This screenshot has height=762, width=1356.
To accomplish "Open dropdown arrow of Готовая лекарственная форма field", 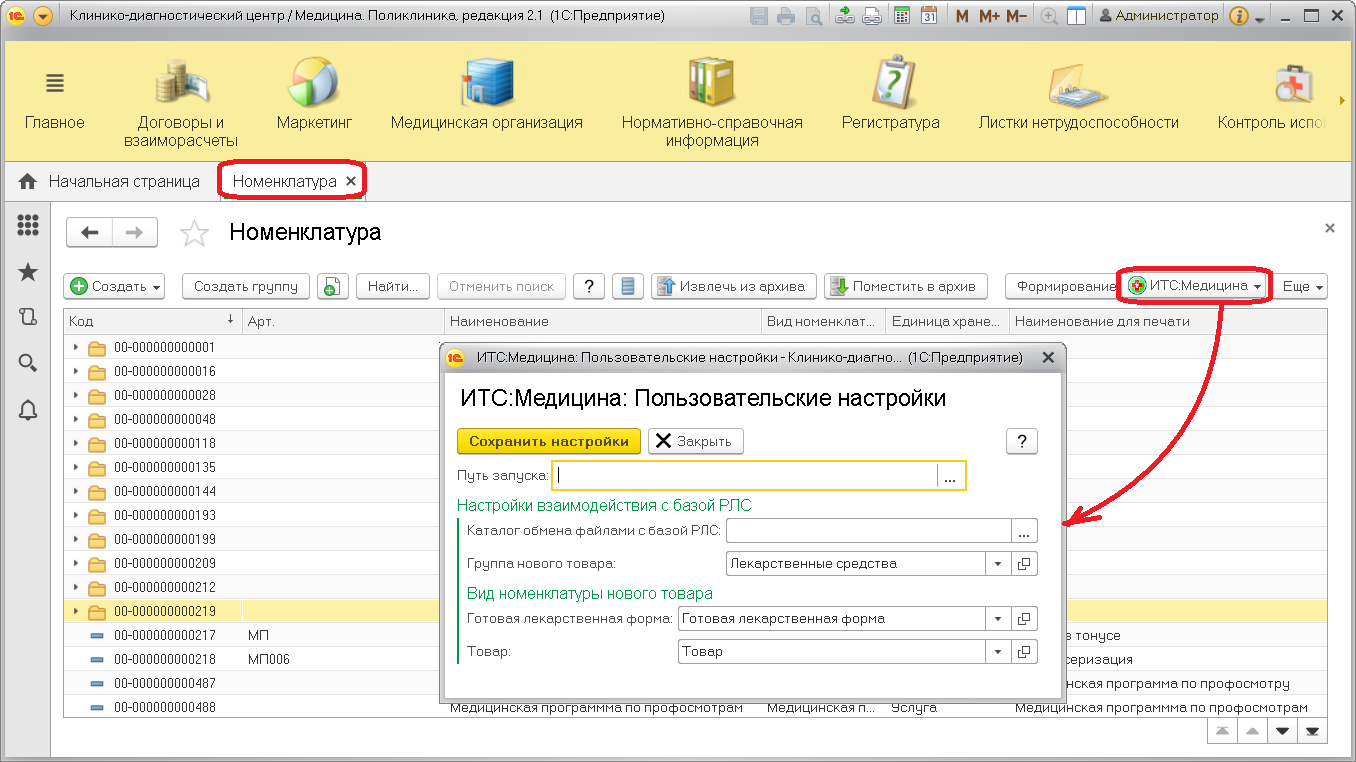I will [998, 619].
